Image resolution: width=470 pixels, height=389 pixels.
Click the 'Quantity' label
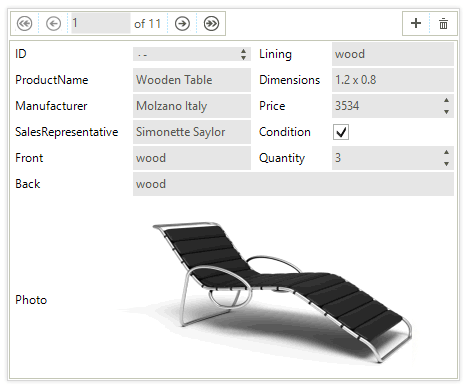click(282, 158)
